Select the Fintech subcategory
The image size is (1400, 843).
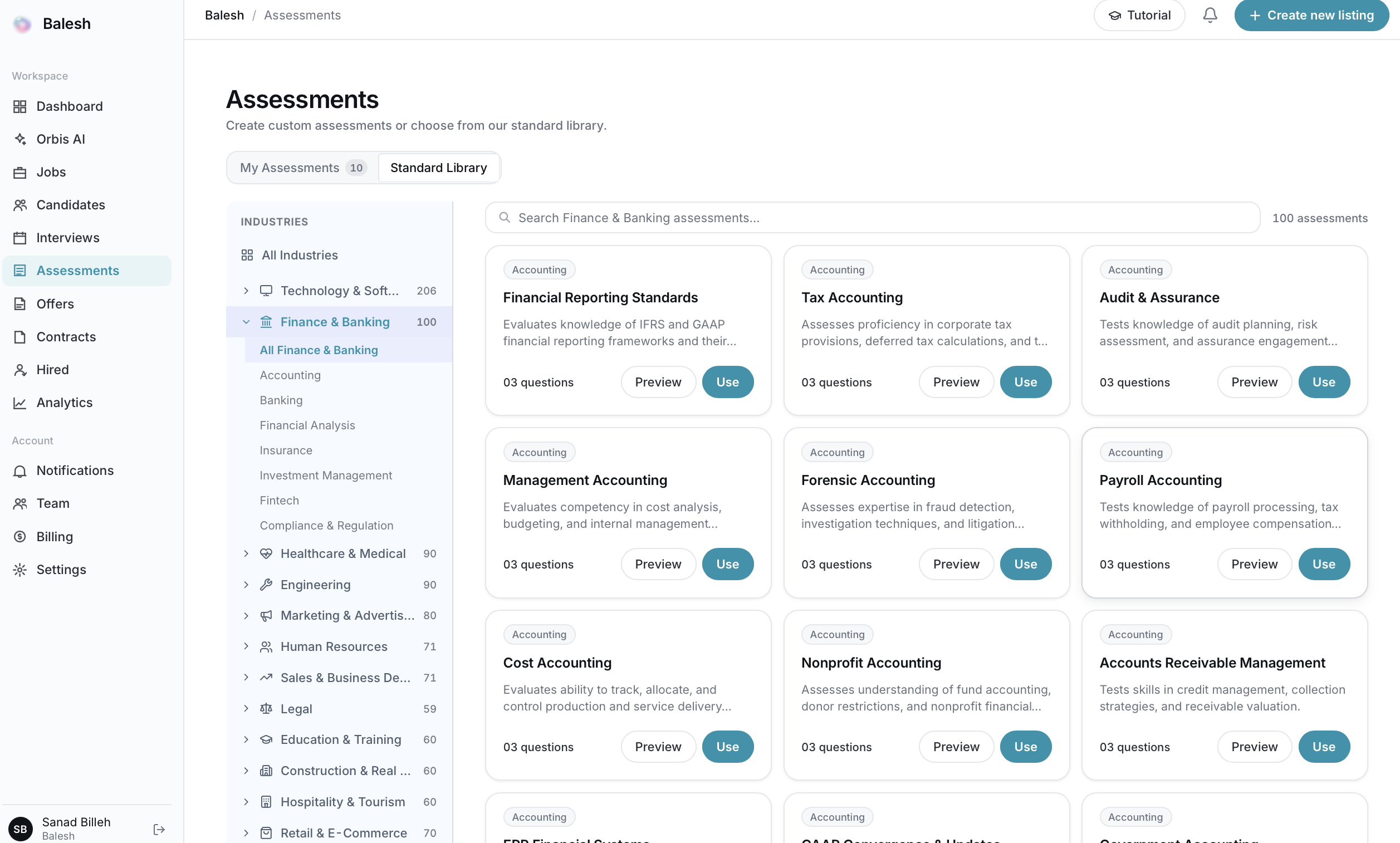click(x=279, y=501)
